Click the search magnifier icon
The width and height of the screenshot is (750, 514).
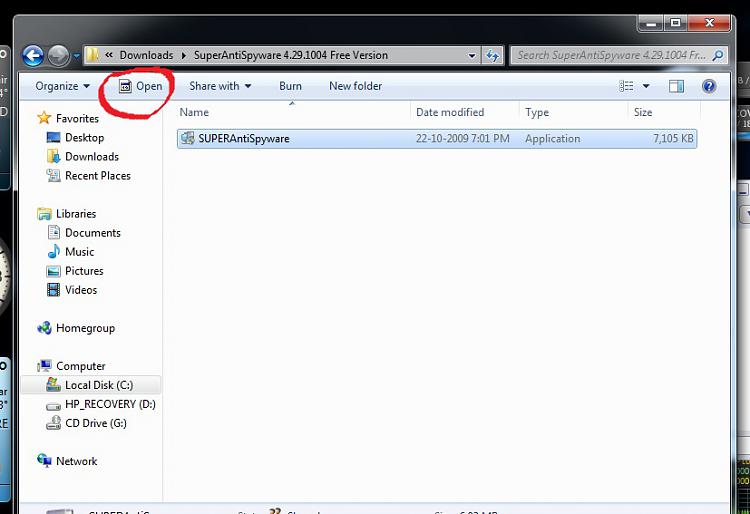pyautogui.click(x=718, y=55)
